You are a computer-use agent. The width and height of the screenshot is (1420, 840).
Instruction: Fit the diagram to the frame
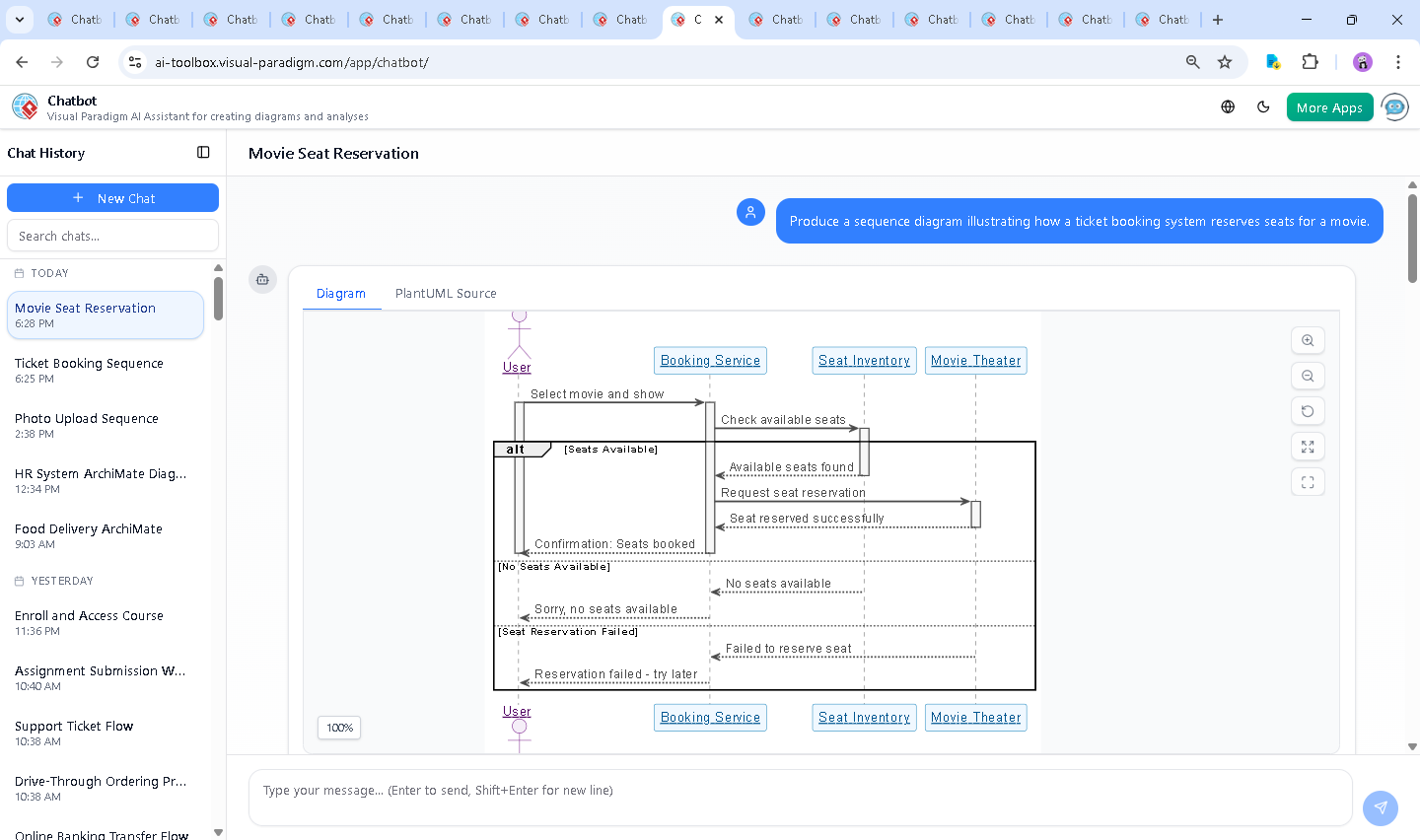click(x=1308, y=482)
